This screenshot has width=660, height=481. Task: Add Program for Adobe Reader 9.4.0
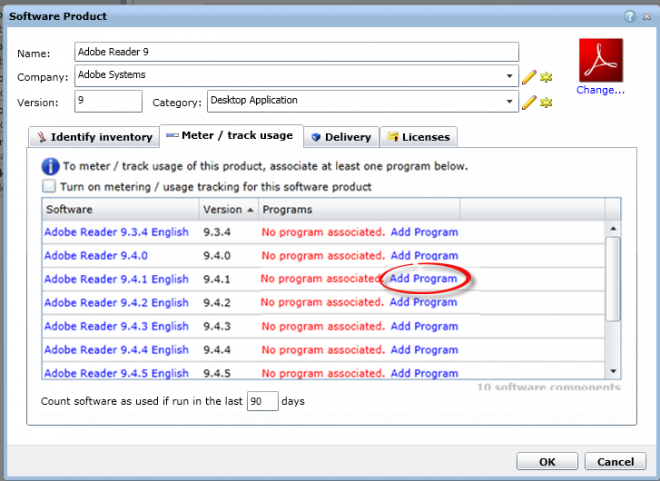(x=424, y=255)
